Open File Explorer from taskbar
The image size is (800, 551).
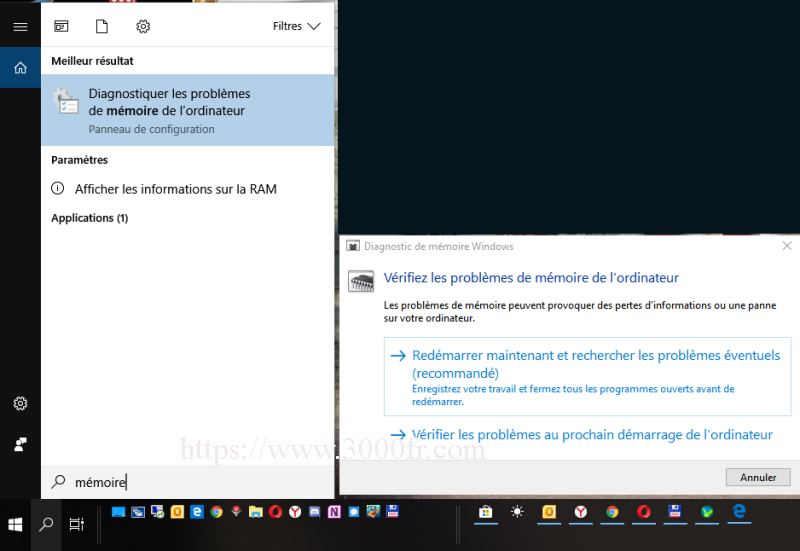(x=256, y=512)
